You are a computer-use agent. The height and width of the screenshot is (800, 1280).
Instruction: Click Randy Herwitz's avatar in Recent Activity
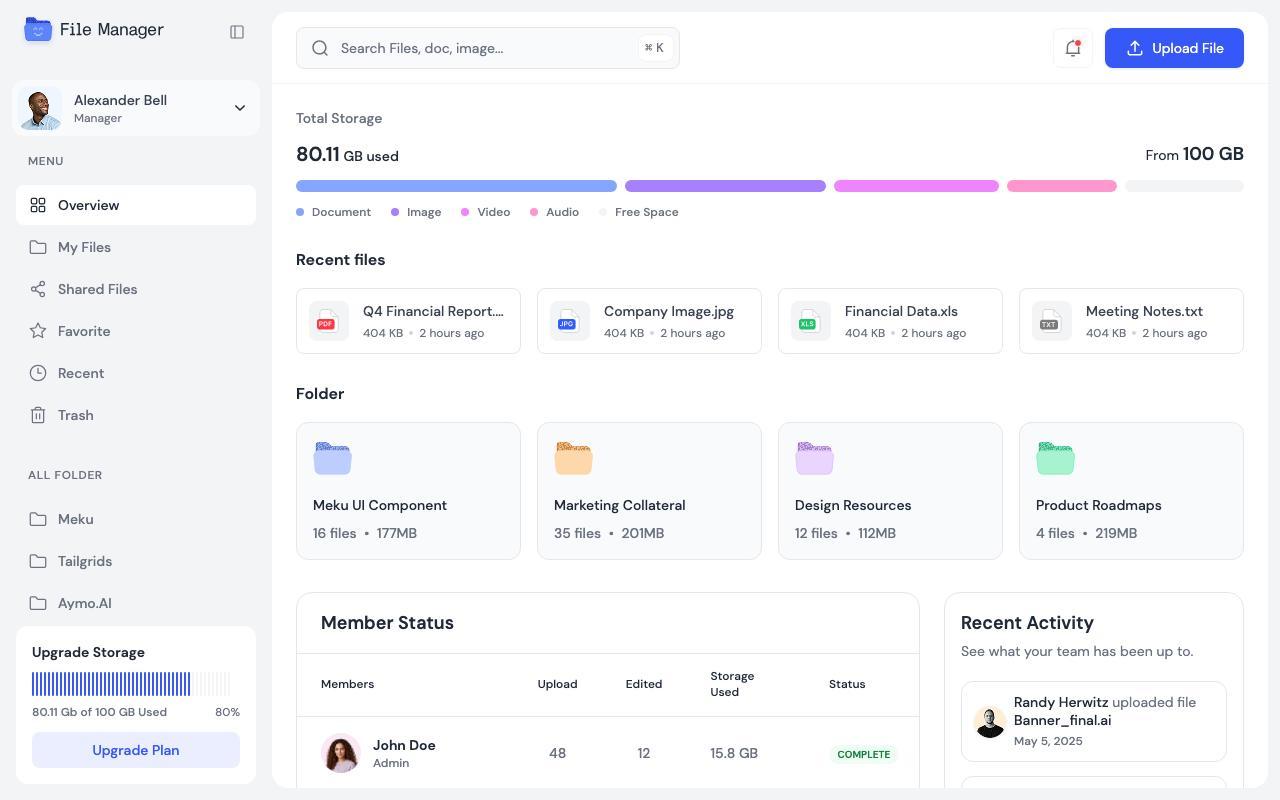coord(990,722)
